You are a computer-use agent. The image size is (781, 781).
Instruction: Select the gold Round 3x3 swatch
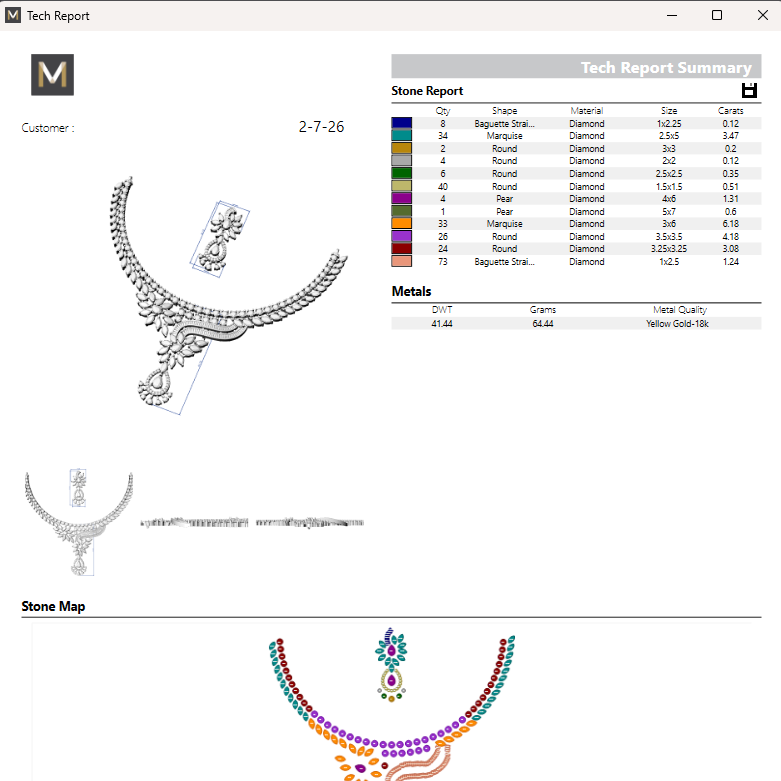click(x=401, y=148)
